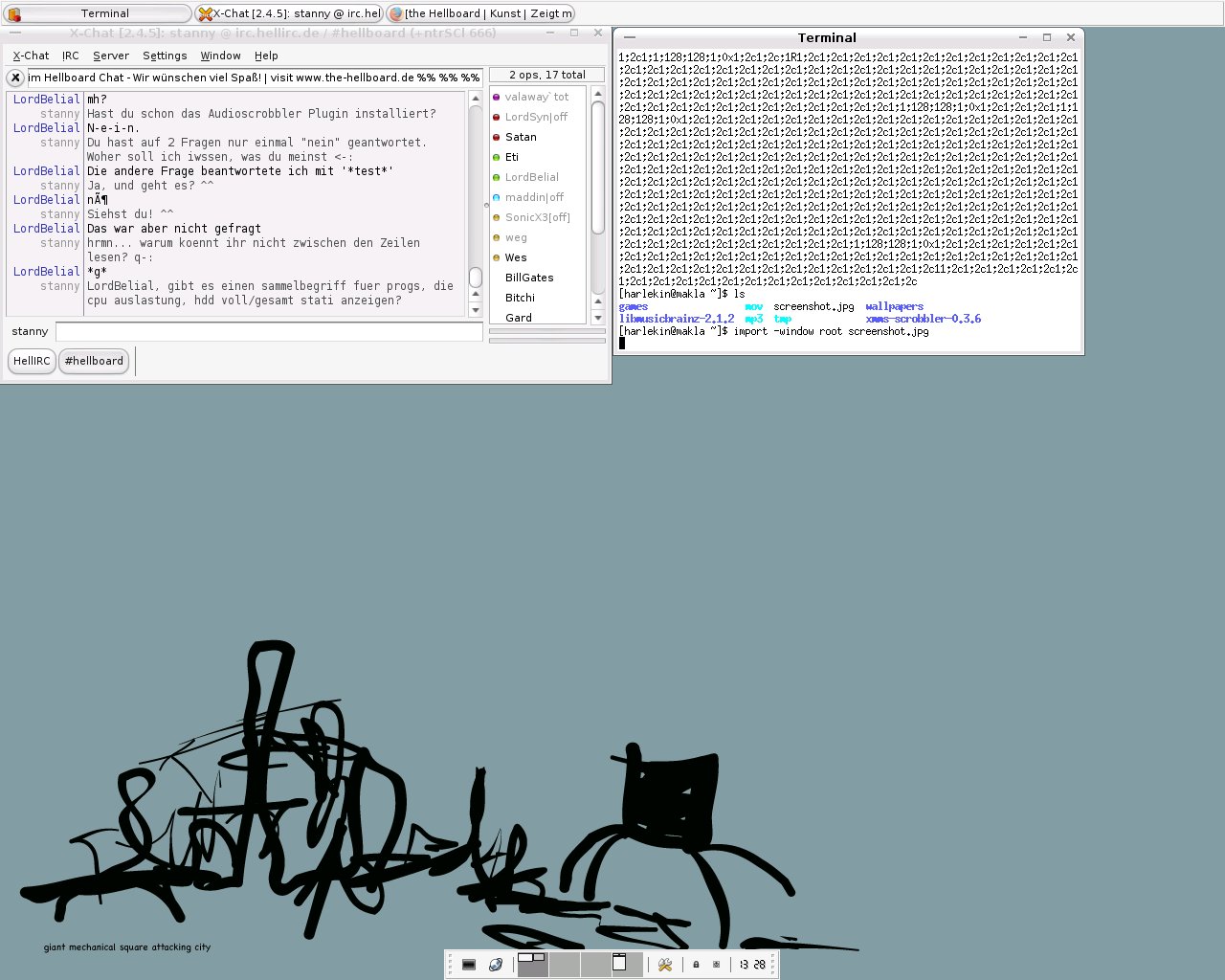Open the Window menu in X-Chat
1225x980 pixels.
220,56
